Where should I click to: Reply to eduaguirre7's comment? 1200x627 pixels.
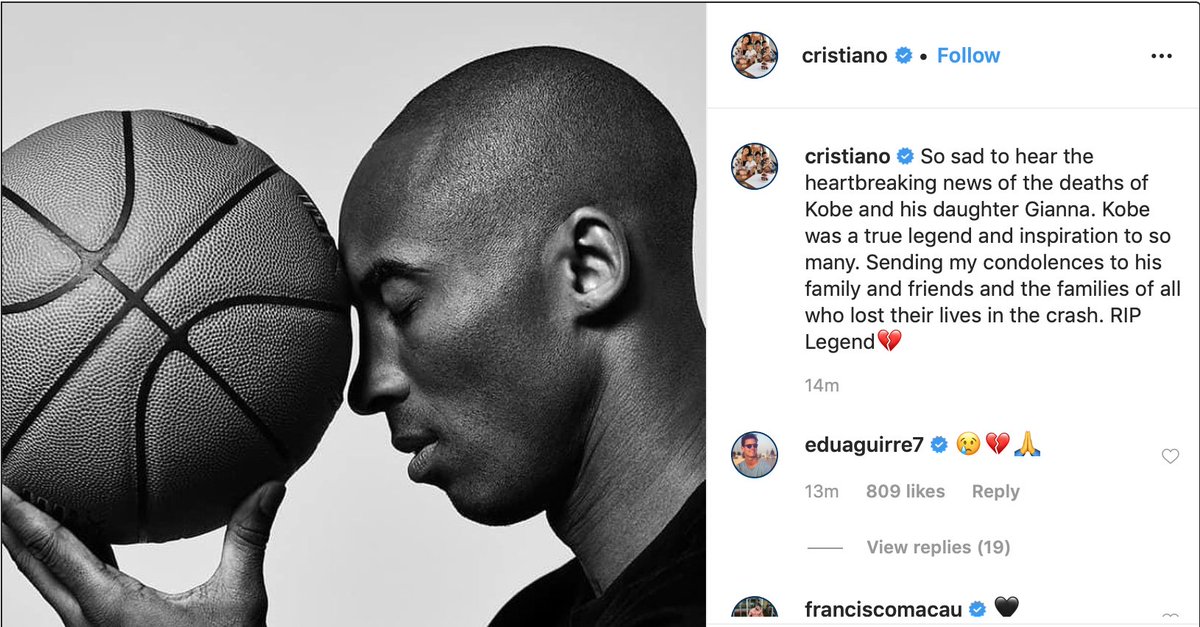(996, 491)
